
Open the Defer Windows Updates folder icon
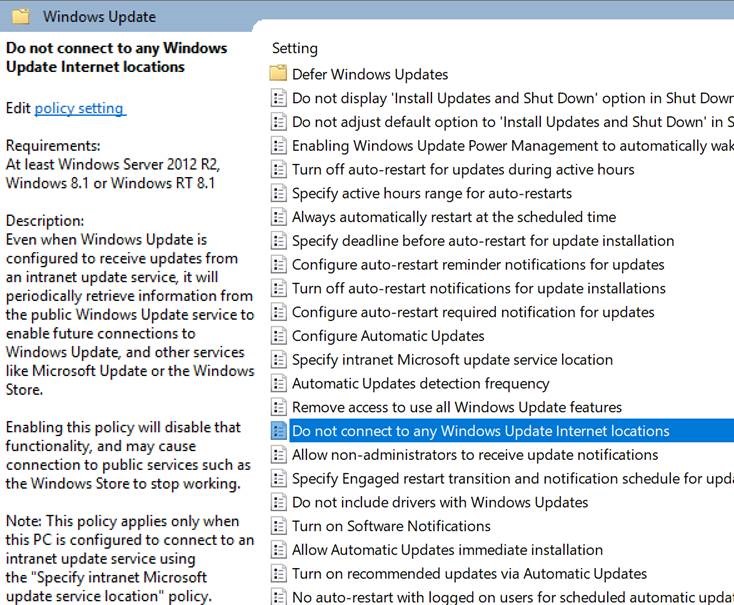278,74
